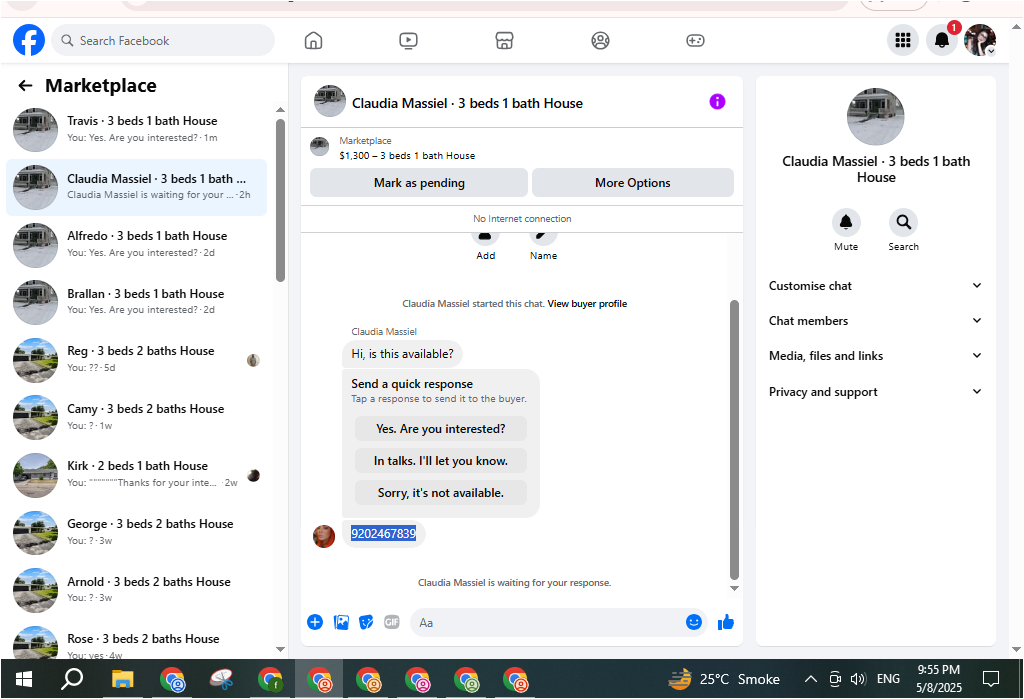This screenshot has width=1024, height=699.
Task: Search in conversation magnifier icon
Action: click(903, 223)
